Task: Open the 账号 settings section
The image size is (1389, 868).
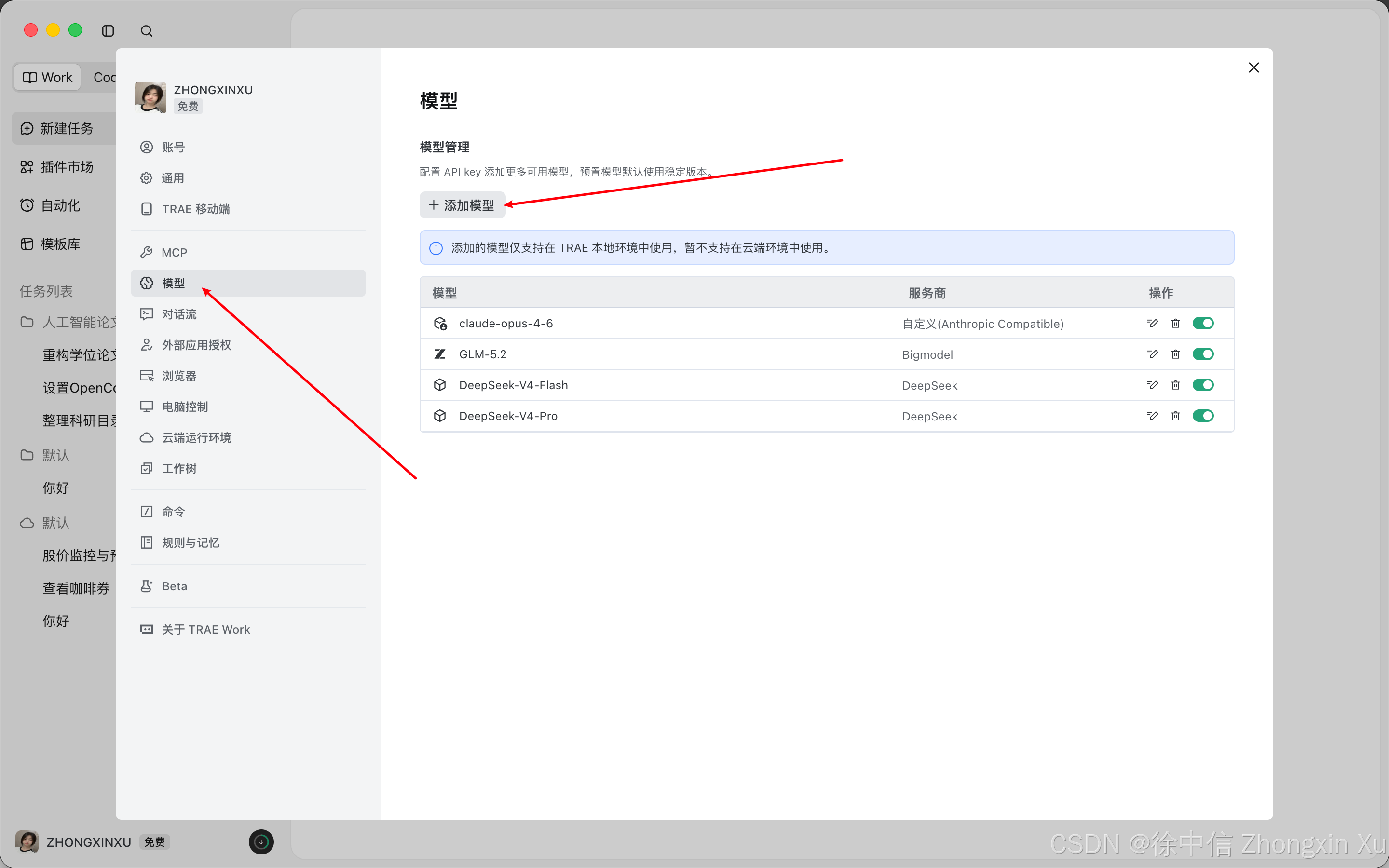Action: coord(248,148)
